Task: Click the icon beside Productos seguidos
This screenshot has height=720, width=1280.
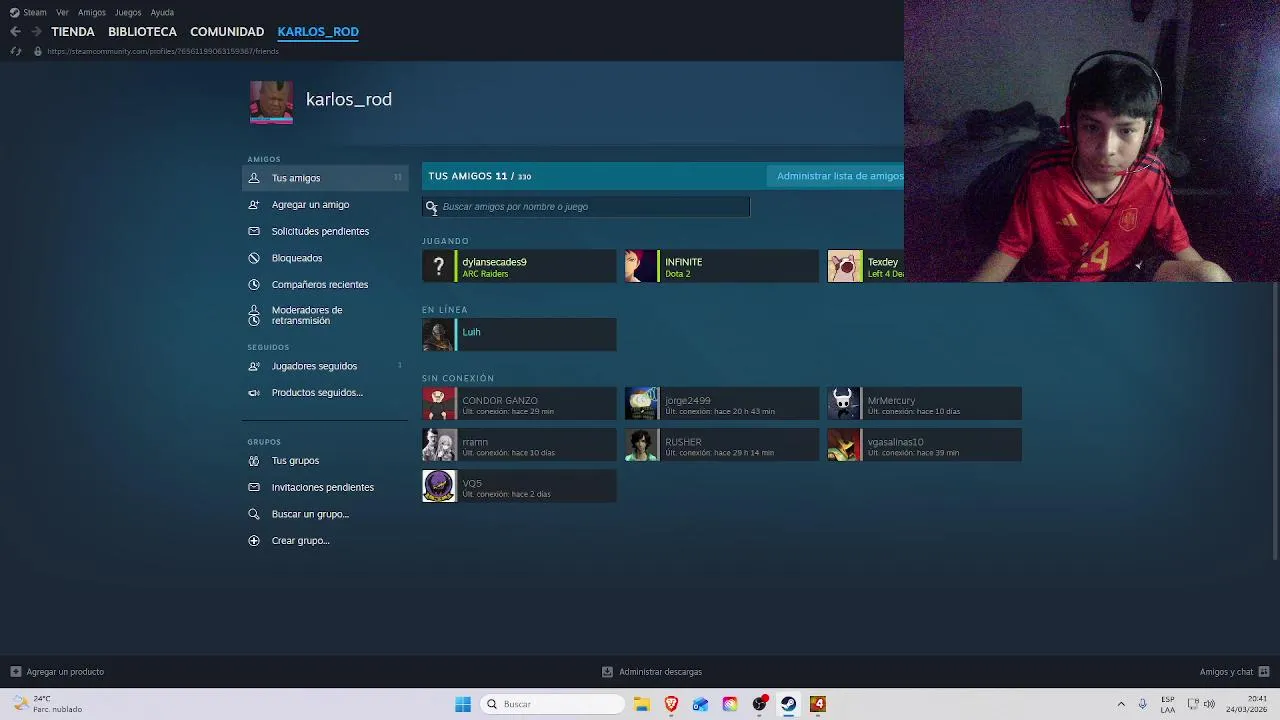Action: point(254,392)
